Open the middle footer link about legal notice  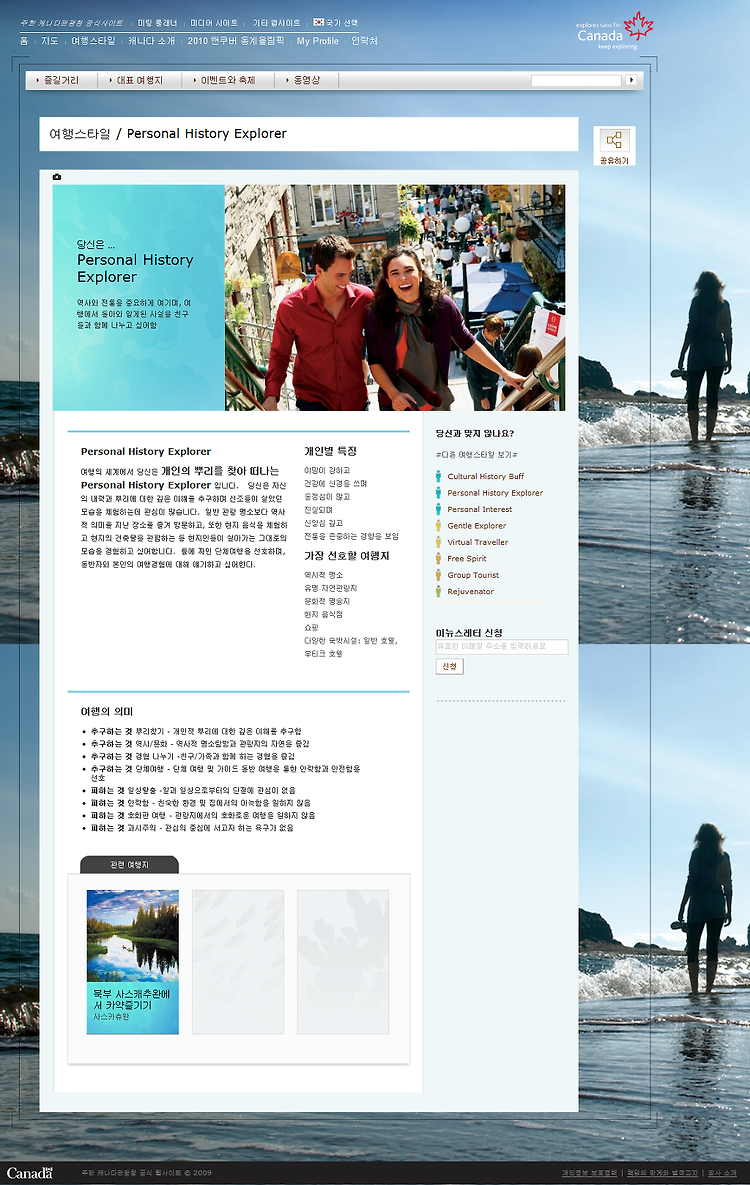tap(662, 1174)
